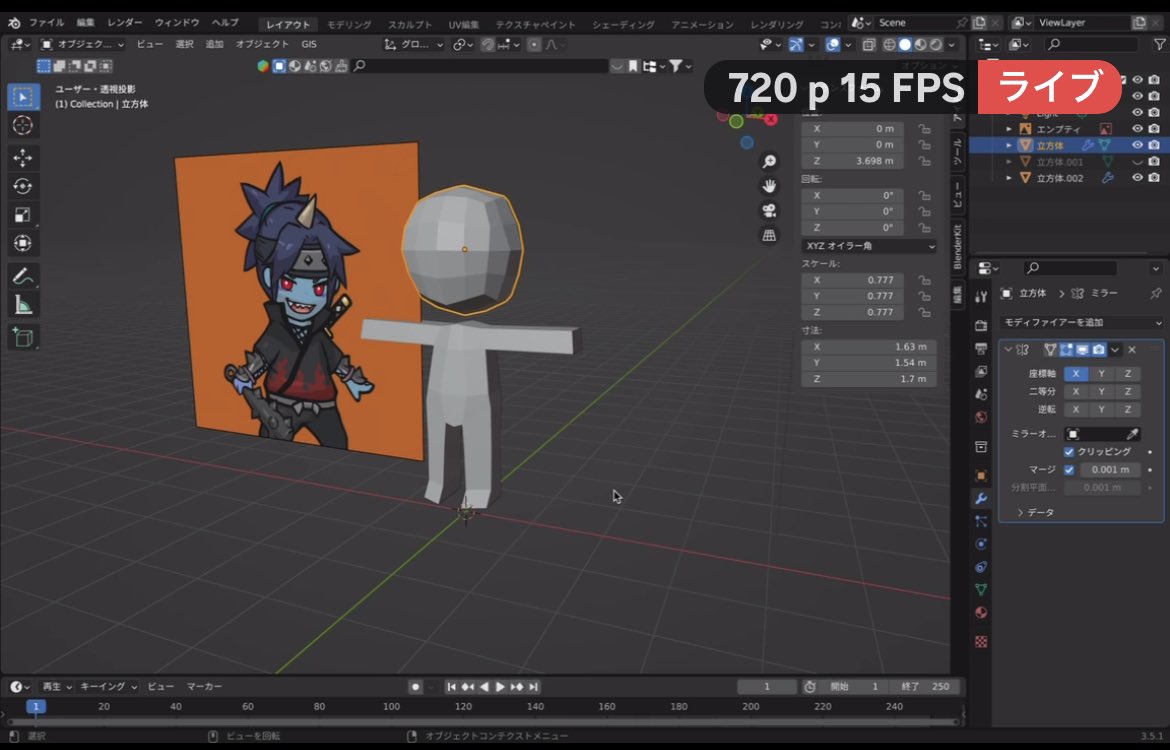This screenshot has width=1170, height=750.
Task: Open the GIS menu in viewport header
Action: coord(309,45)
